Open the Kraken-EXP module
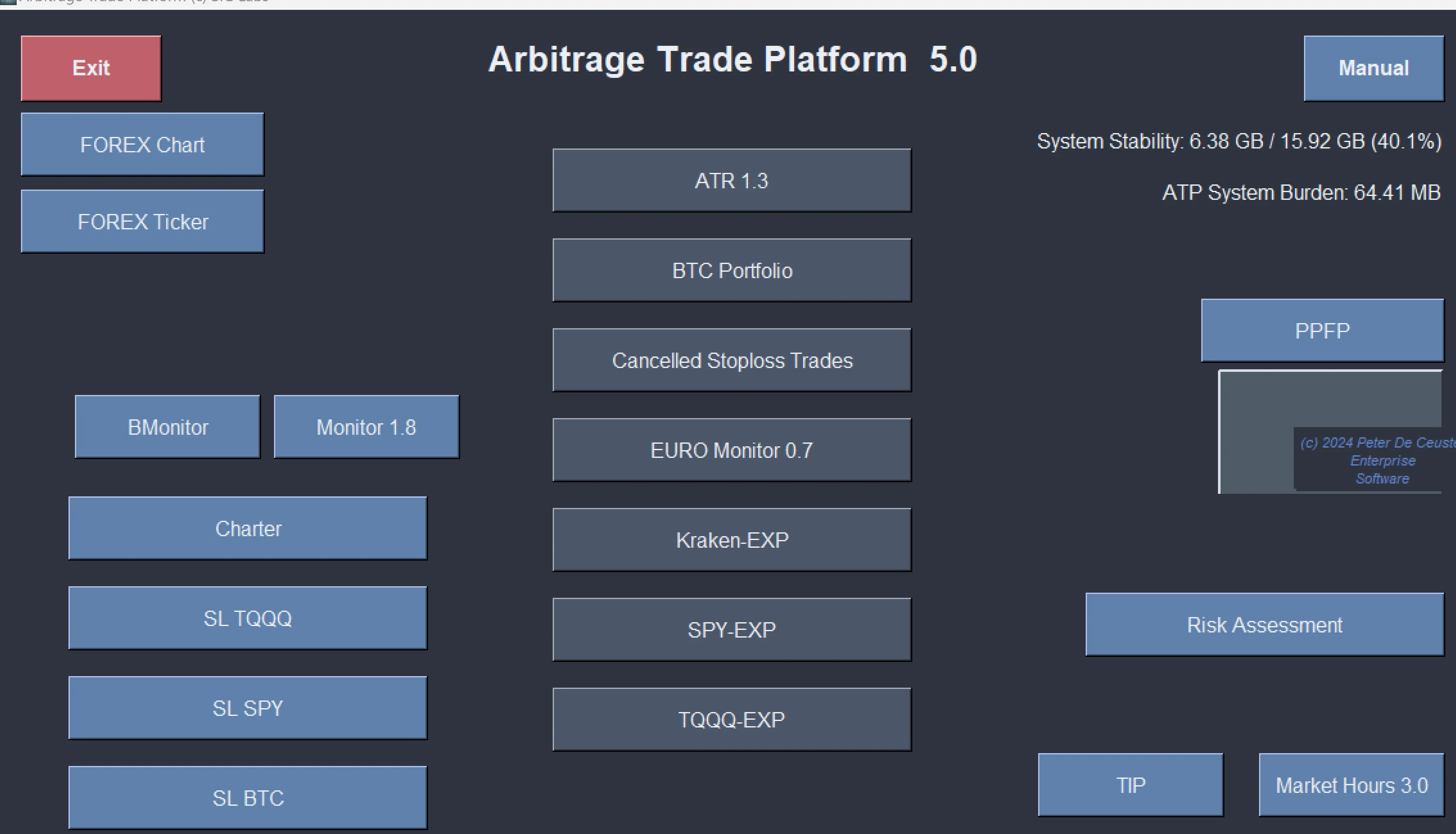Viewport: 1456px width, 834px height. [731, 540]
